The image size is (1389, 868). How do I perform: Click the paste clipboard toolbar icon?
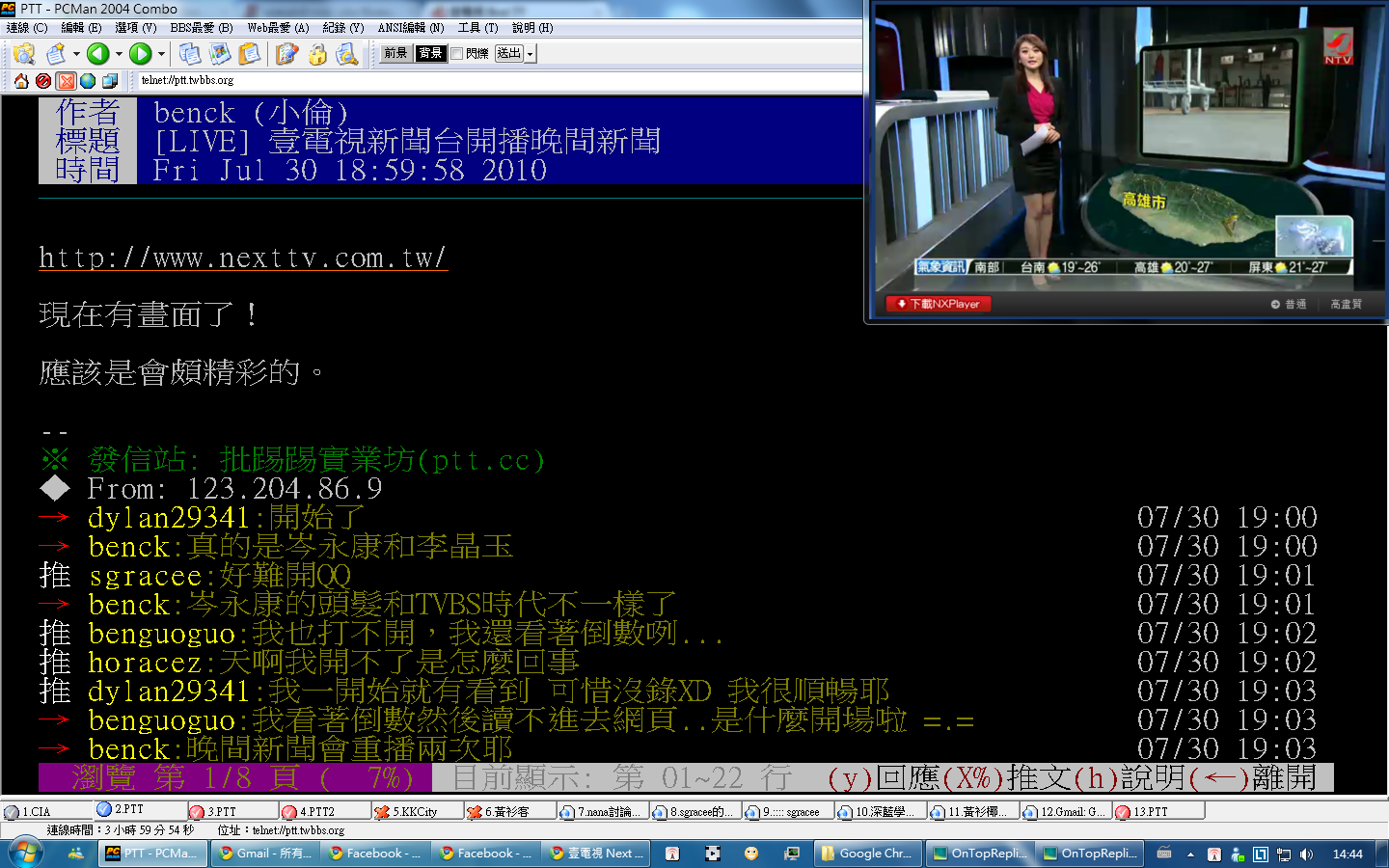(250, 54)
